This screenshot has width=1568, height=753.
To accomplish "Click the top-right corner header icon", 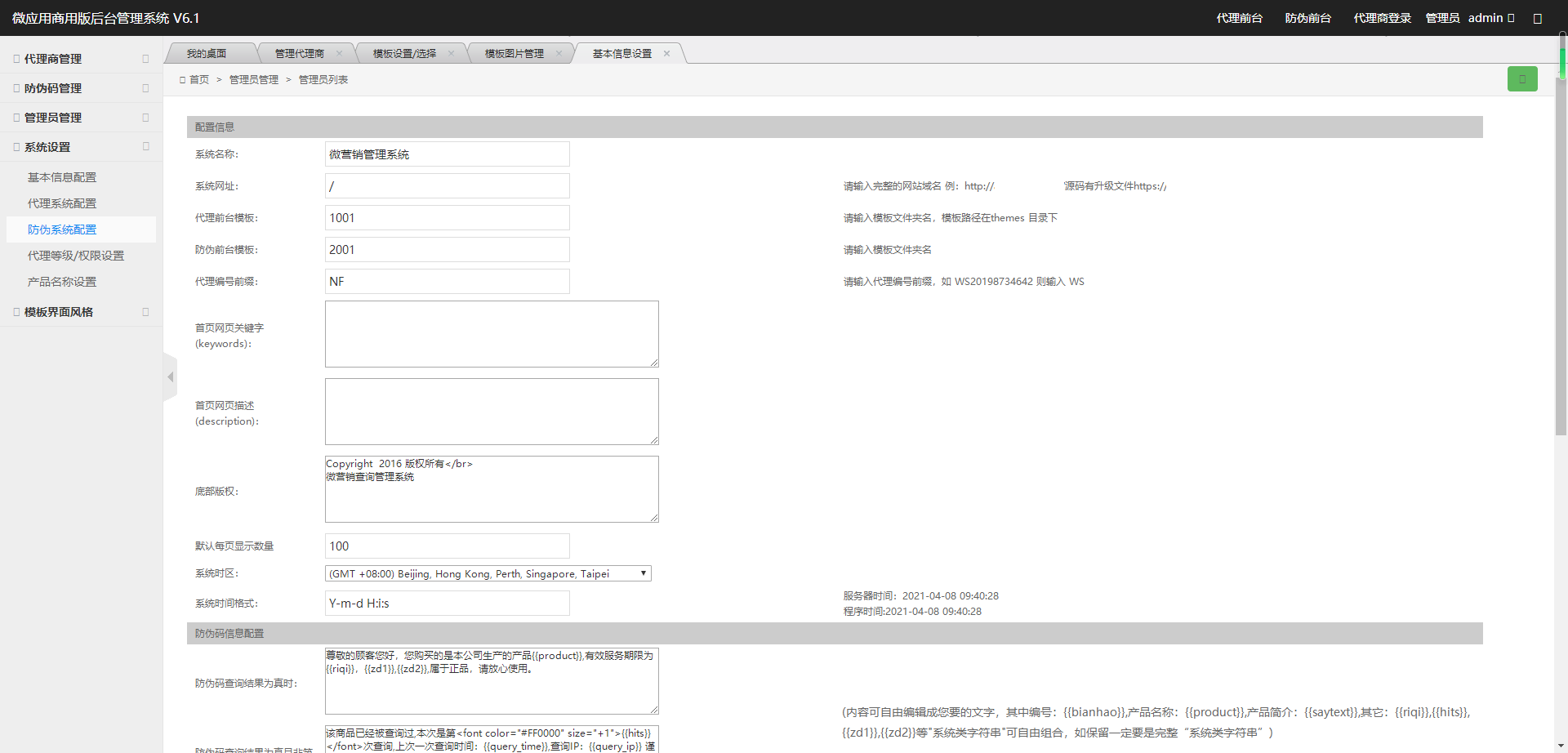I will click(x=1537, y=18).
